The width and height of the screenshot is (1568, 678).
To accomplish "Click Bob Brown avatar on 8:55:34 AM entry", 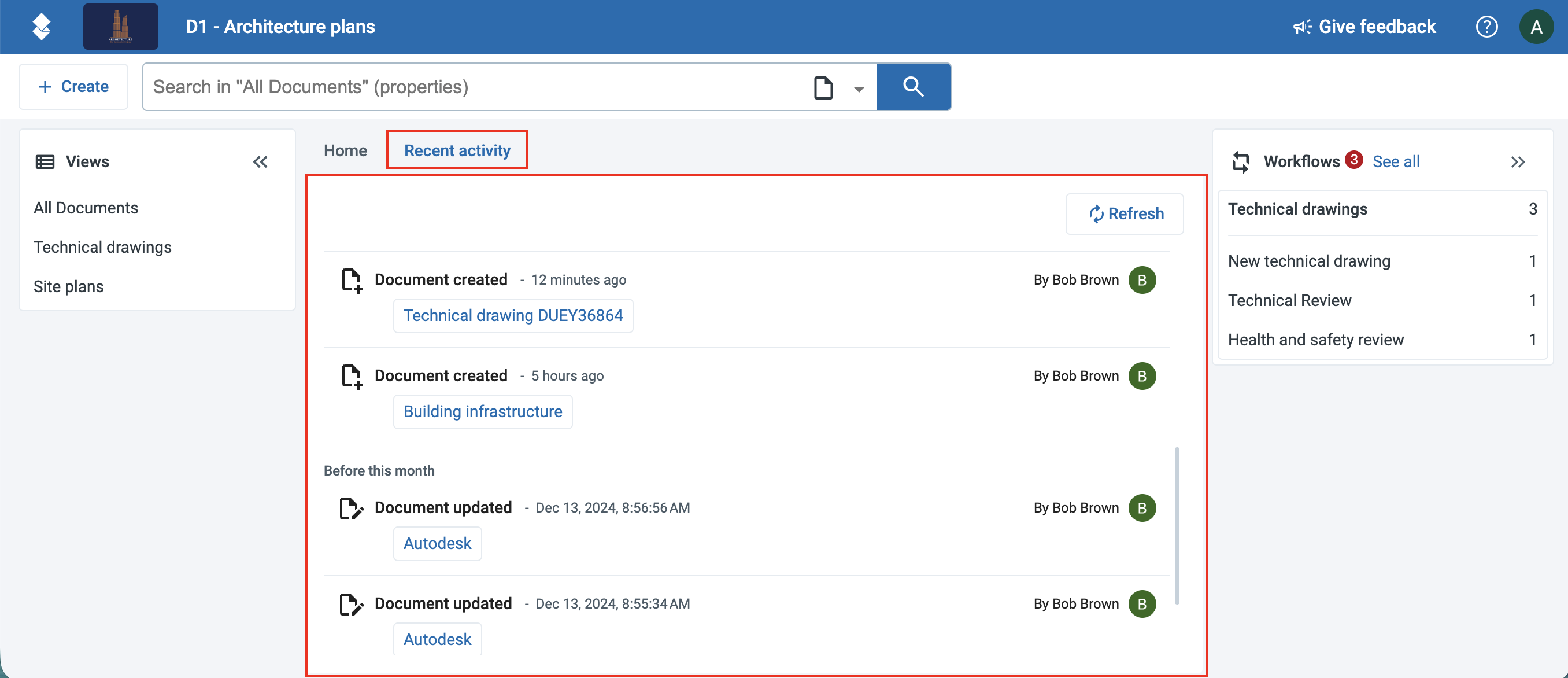I will 1142,604.
